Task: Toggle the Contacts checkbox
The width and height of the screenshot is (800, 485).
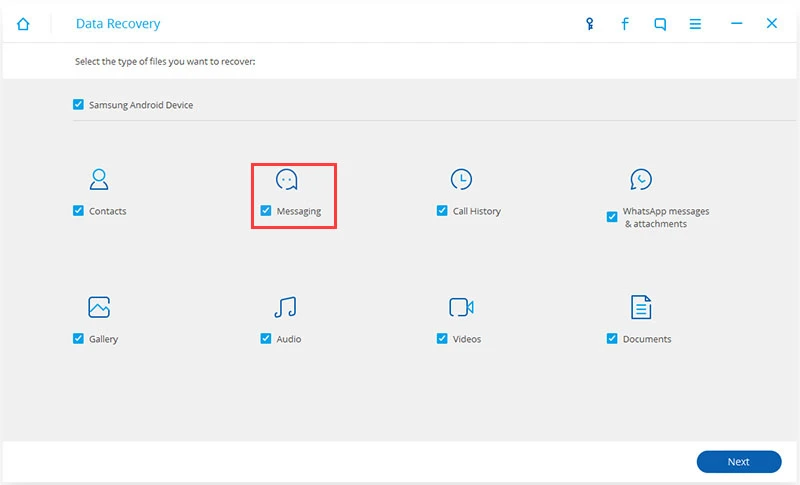Action: pos(79,211)
